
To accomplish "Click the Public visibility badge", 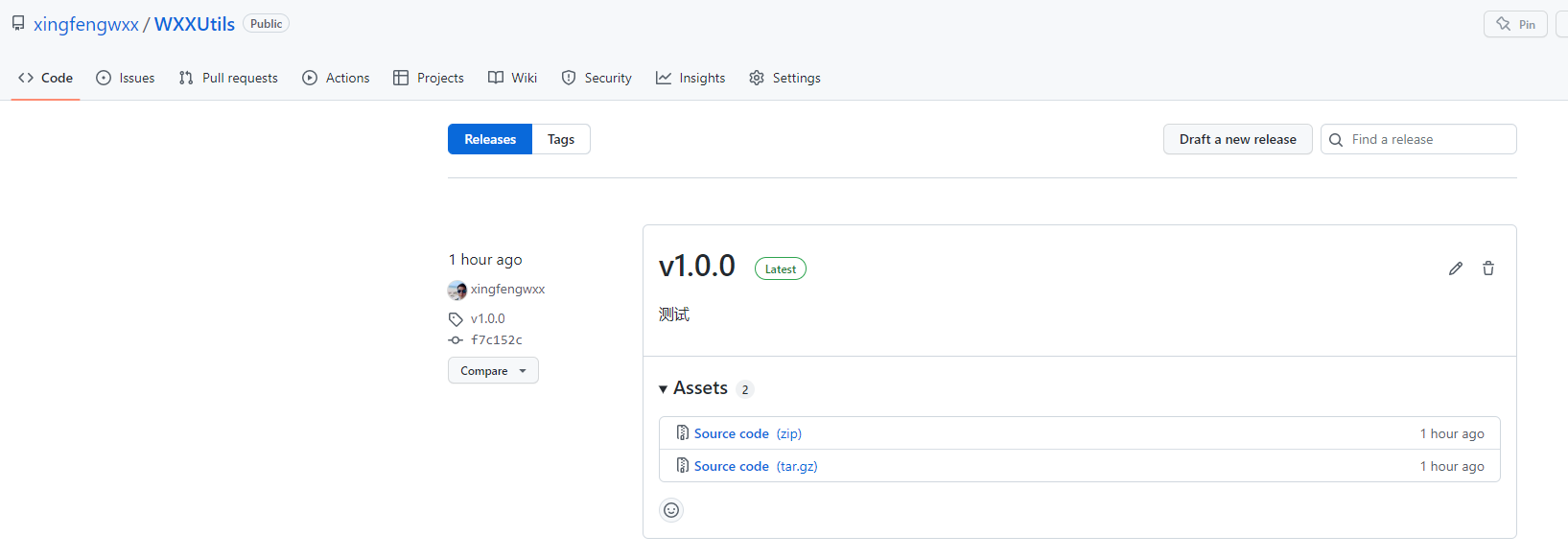I will (267, 24).
